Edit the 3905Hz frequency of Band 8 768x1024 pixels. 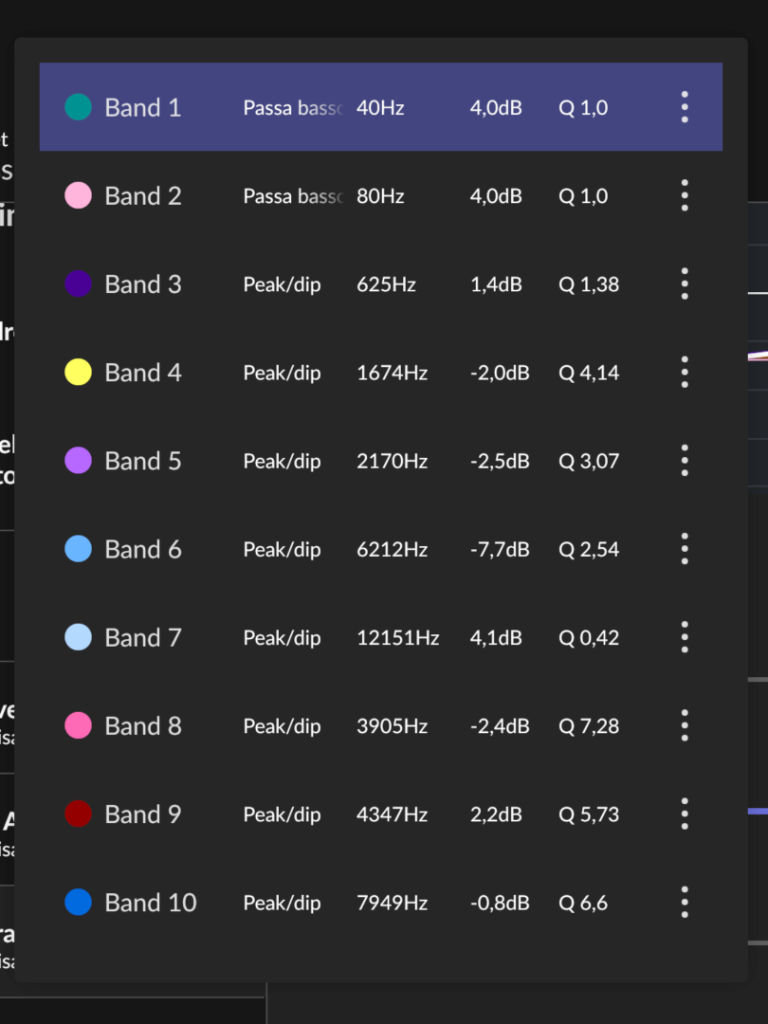coord(392,726)
